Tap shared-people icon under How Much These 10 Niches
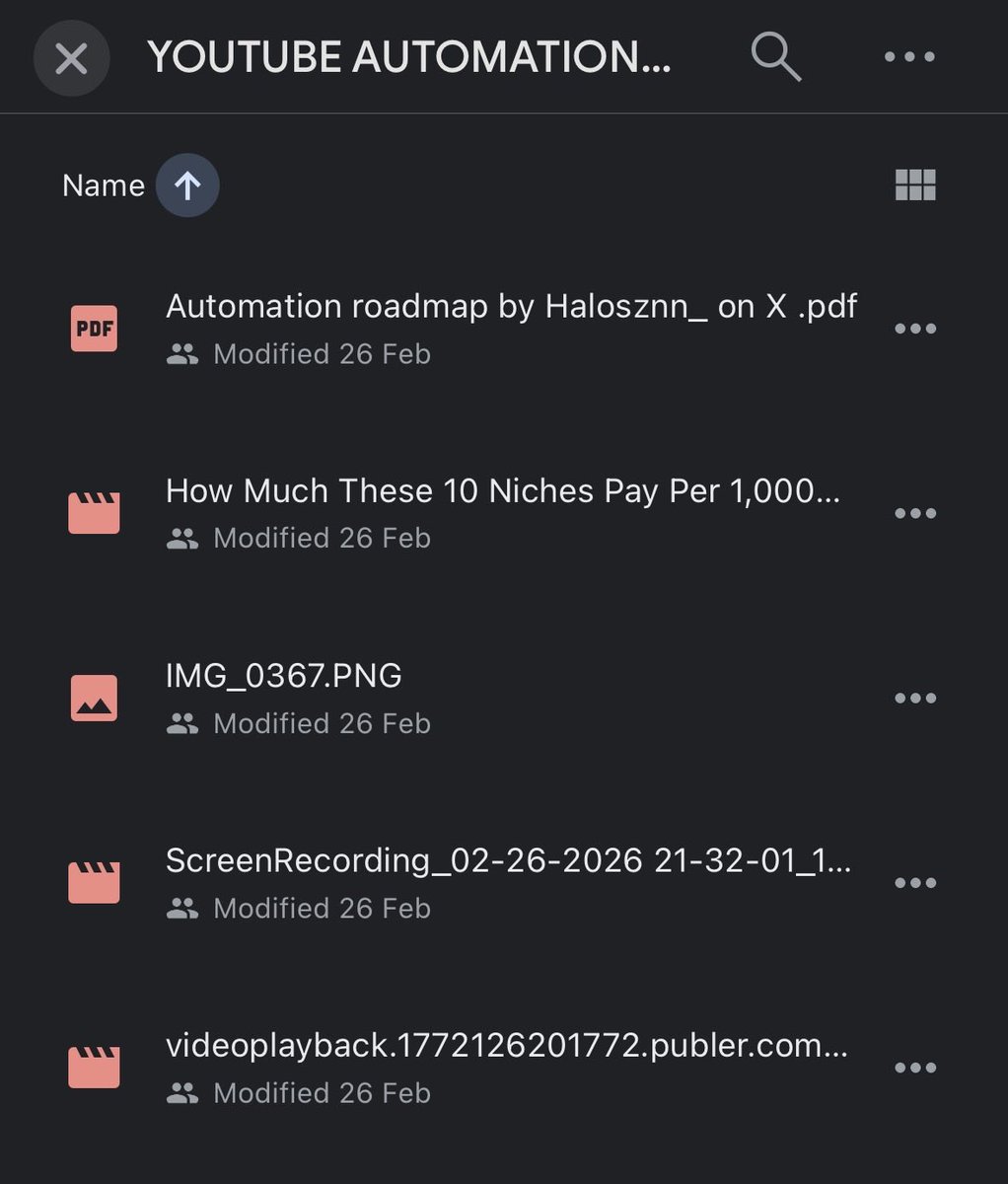This screenshot has height=1184, width=1008. point(182,539)
